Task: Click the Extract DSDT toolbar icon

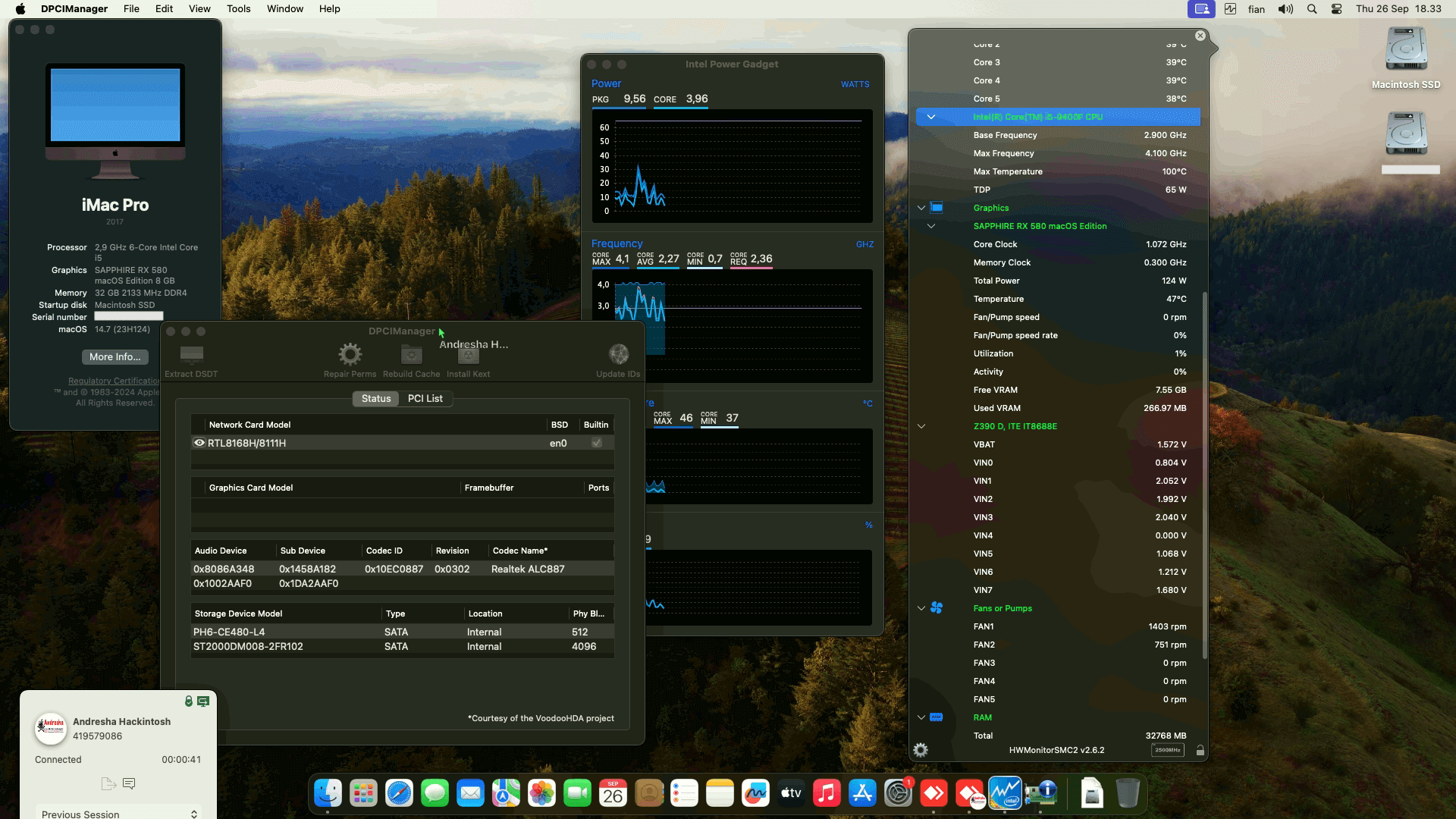Action: 191,354
